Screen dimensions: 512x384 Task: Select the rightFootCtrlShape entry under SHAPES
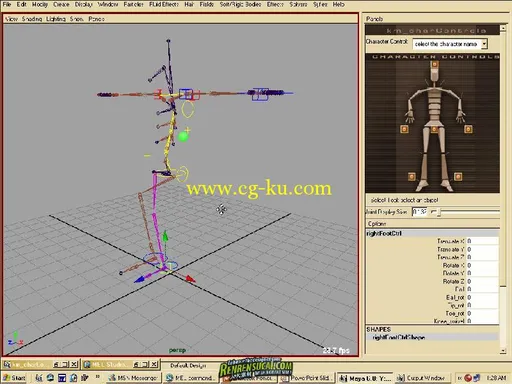click(432, 337)
